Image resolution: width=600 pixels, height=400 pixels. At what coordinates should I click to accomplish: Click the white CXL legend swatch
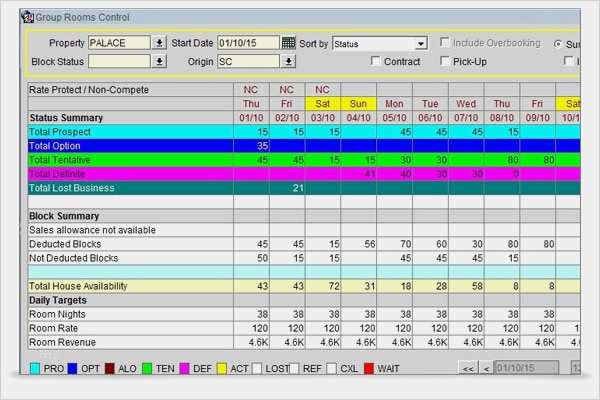pos(332,369)
